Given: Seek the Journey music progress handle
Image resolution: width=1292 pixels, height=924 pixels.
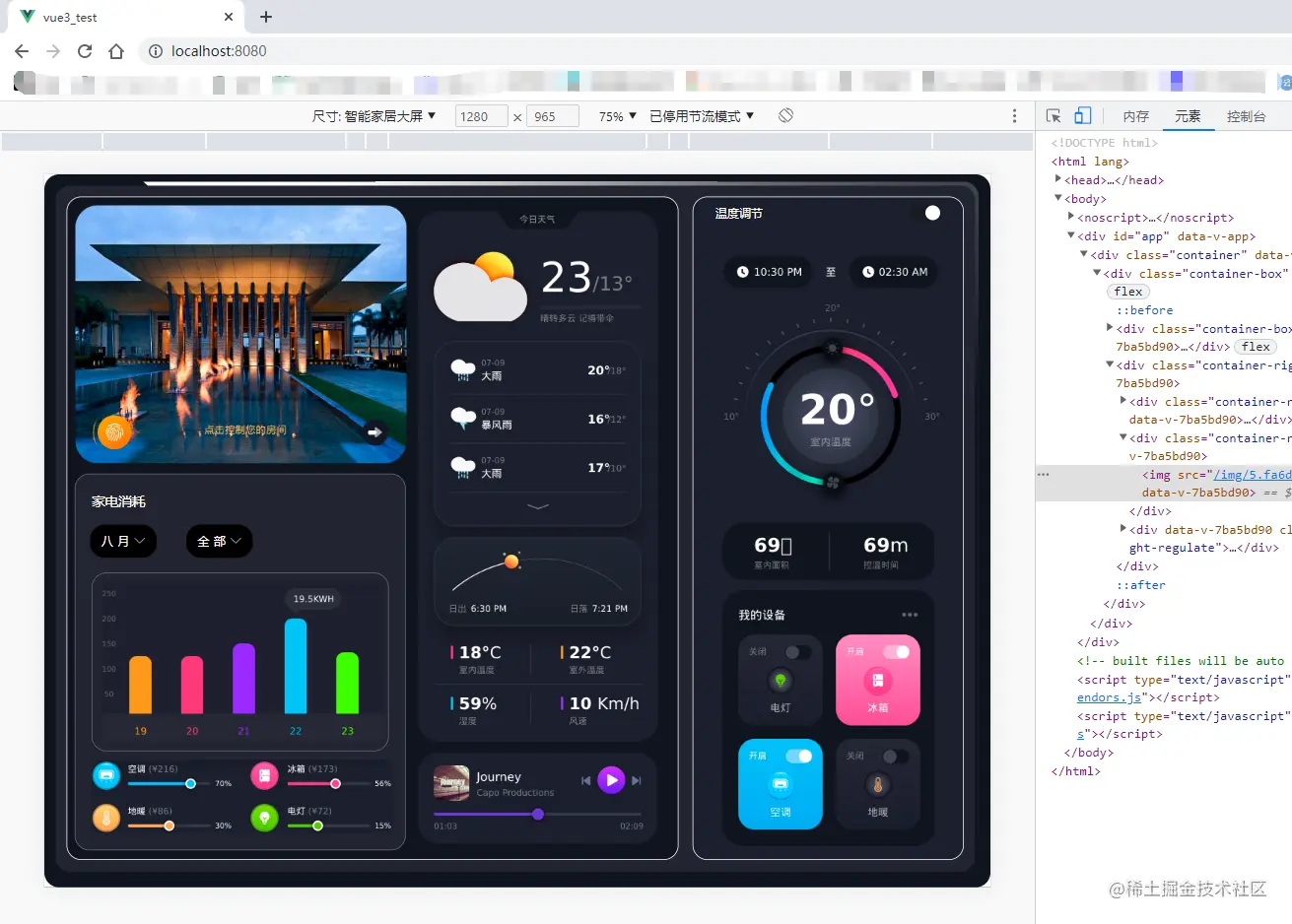Looking at the screenshot, I should coord(538,814).
